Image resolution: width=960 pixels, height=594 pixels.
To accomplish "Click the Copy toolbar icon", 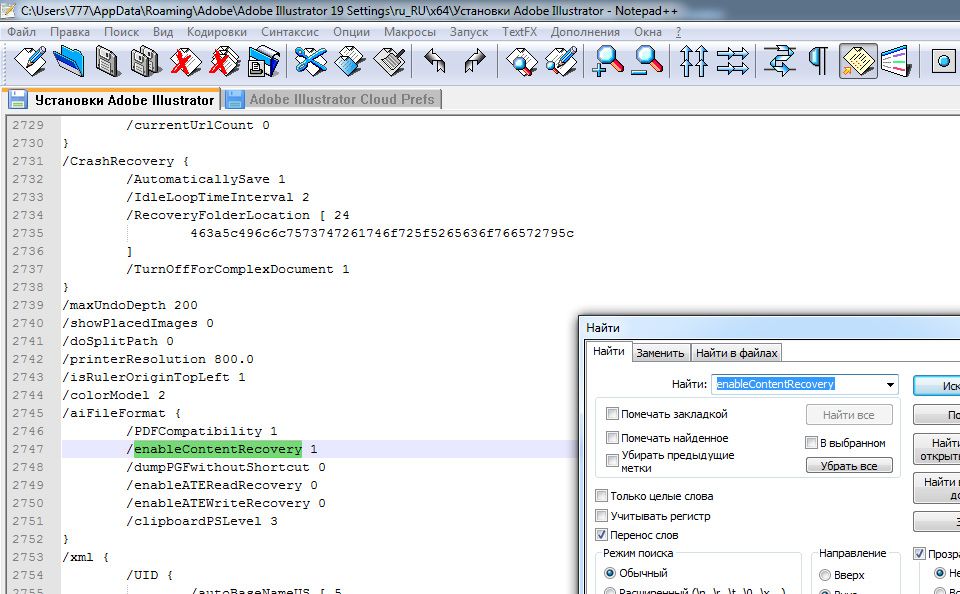I will pyautogui.click(x=350, y=61).
